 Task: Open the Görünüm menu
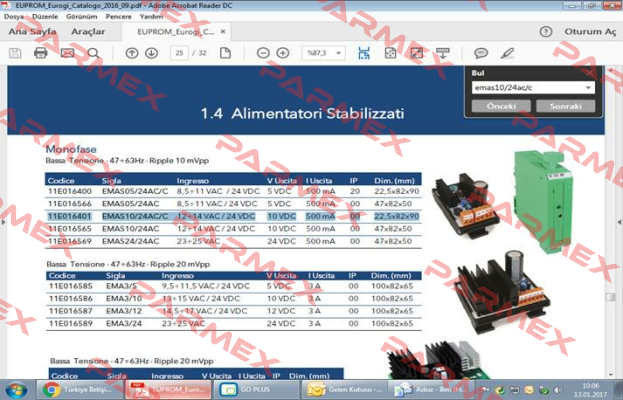click(x=81, y=17)
